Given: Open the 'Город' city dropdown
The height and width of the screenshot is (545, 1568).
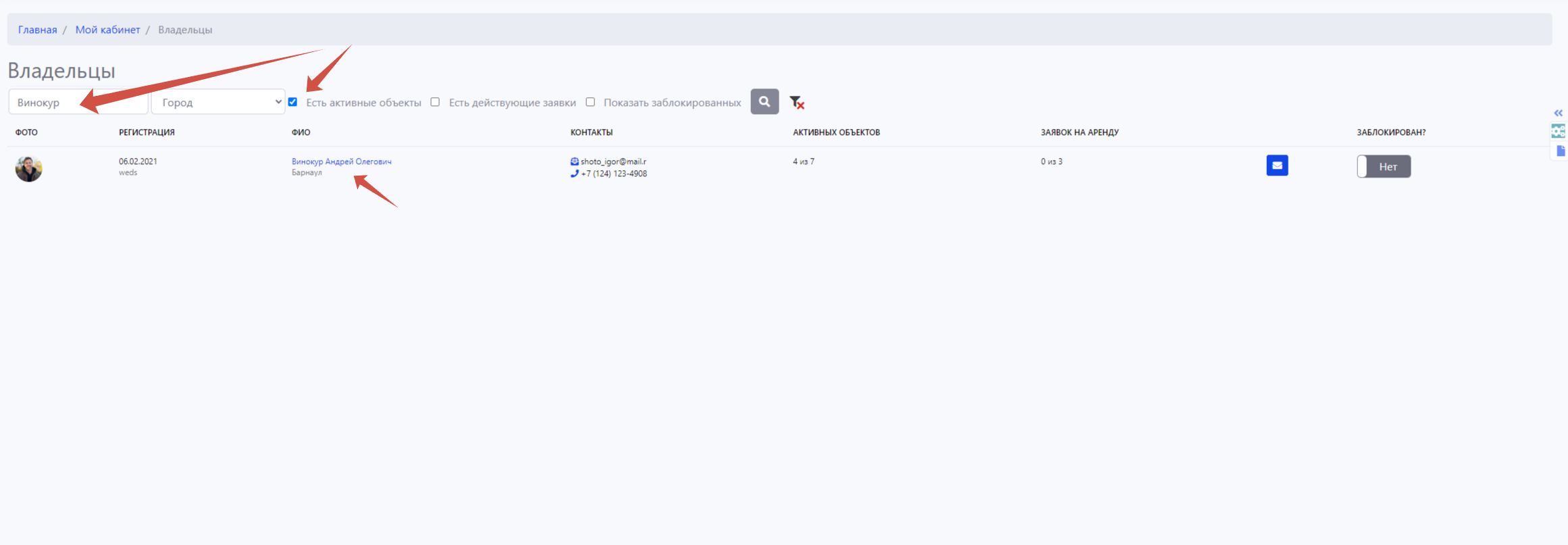Looking at the screenshot, I should tap(217, 102).
